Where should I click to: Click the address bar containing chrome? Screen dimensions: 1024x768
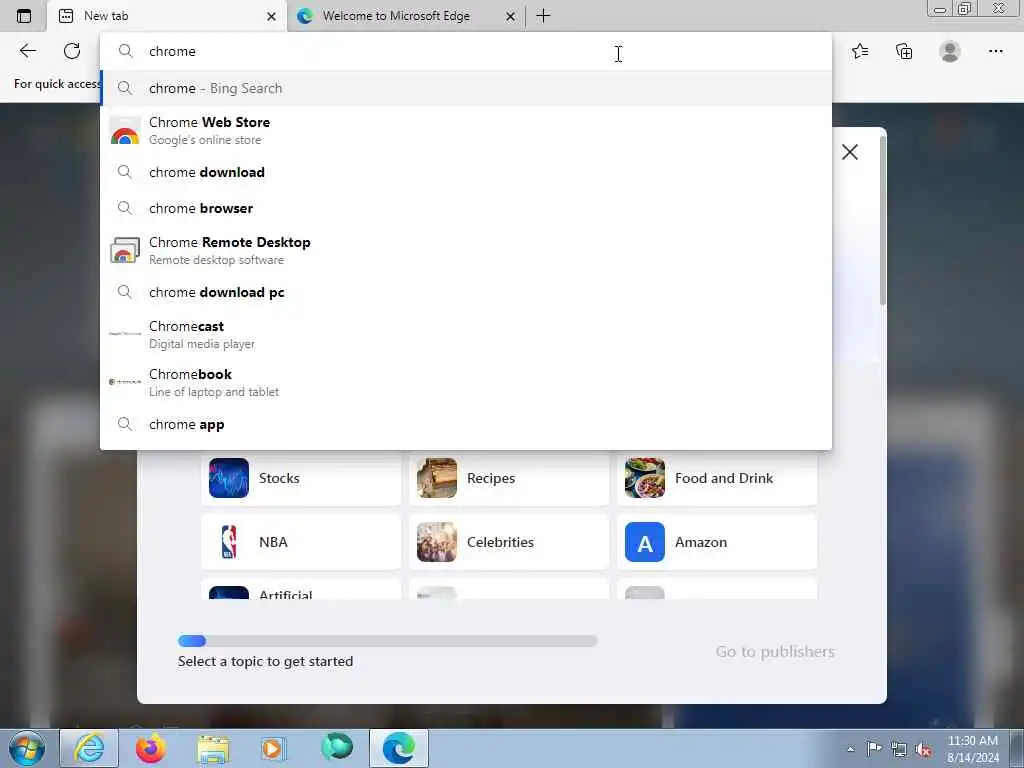coord(466,51)
